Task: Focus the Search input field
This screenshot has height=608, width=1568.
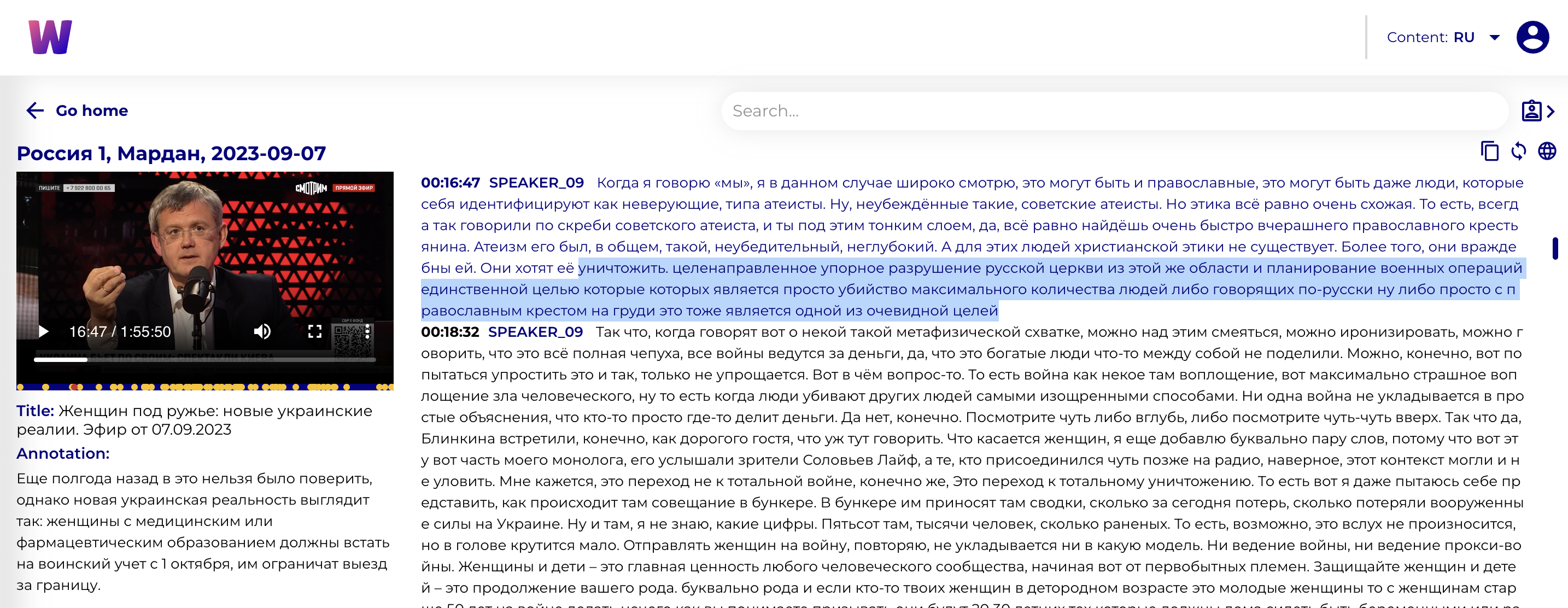Action: tap(1114, 111)
